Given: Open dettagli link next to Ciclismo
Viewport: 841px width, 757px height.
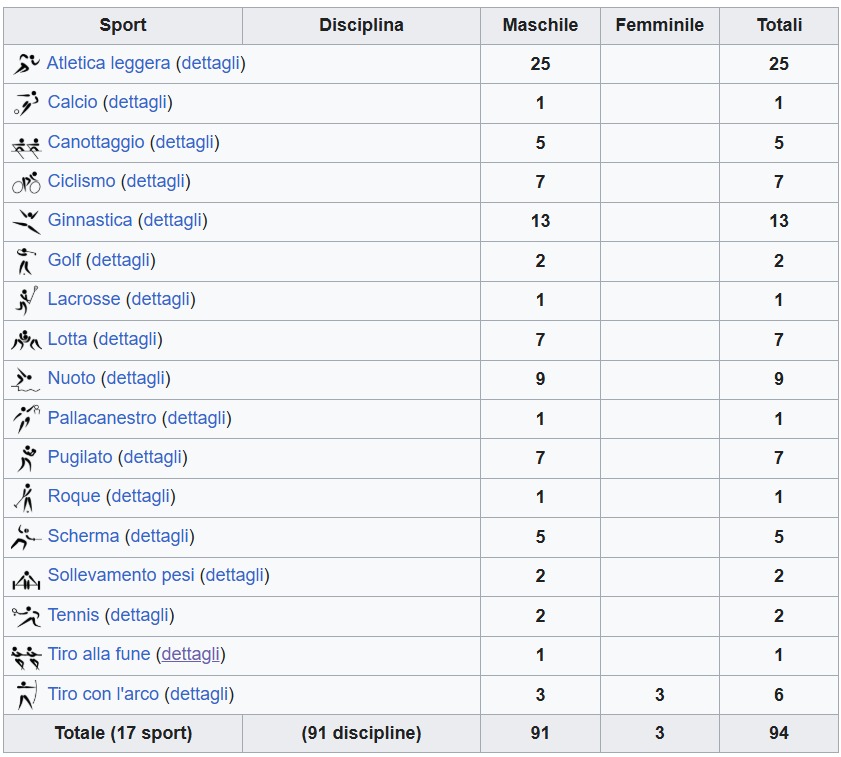Looking at the screenshot, I should pos(156,181).
